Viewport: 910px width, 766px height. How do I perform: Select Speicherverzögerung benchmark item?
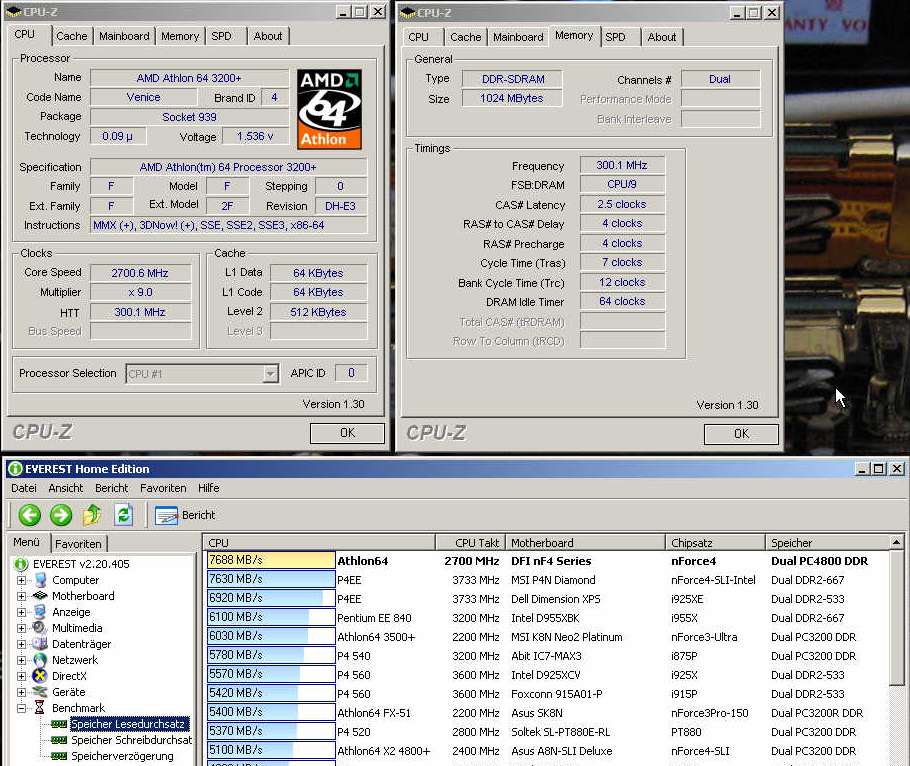tap(122, 756)
